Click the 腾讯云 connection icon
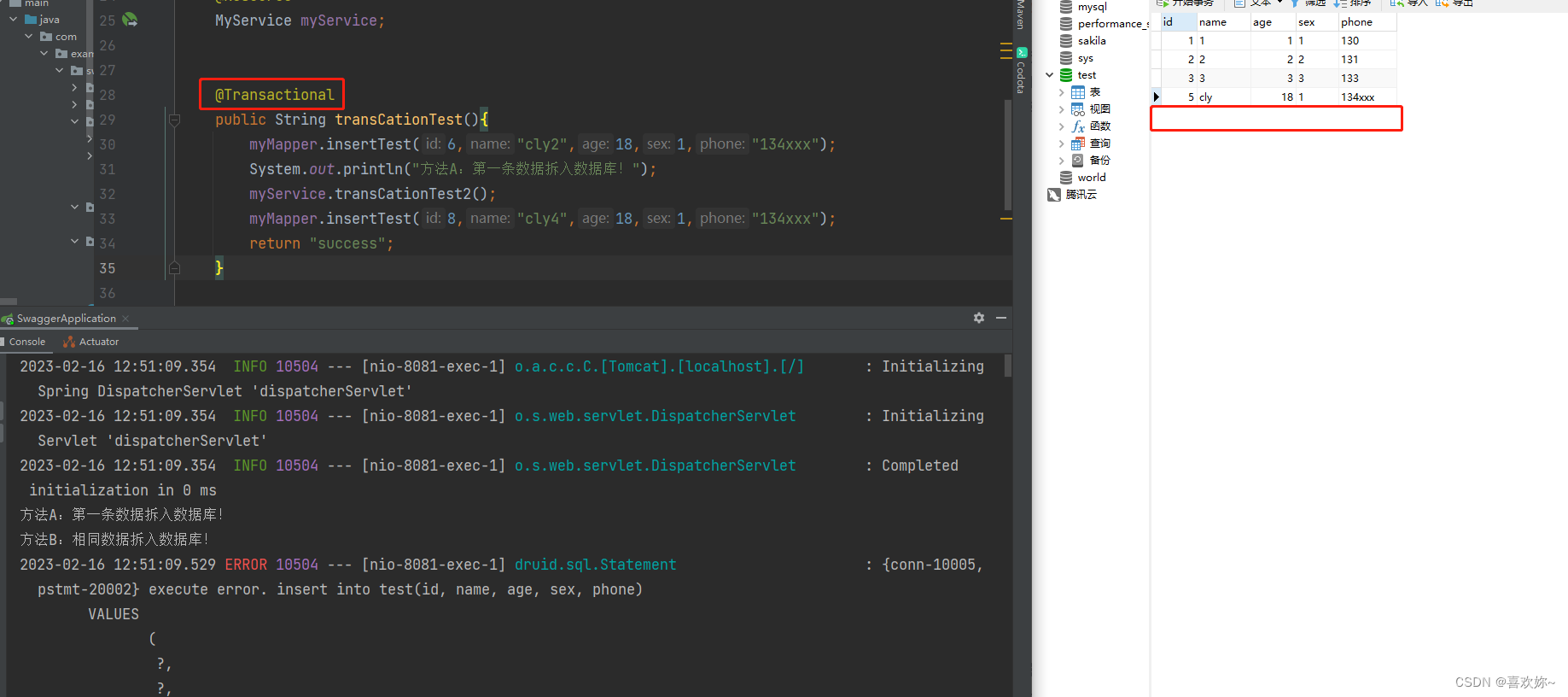This screenshot has height=697, width=1568. click(x=1054, y=195)
